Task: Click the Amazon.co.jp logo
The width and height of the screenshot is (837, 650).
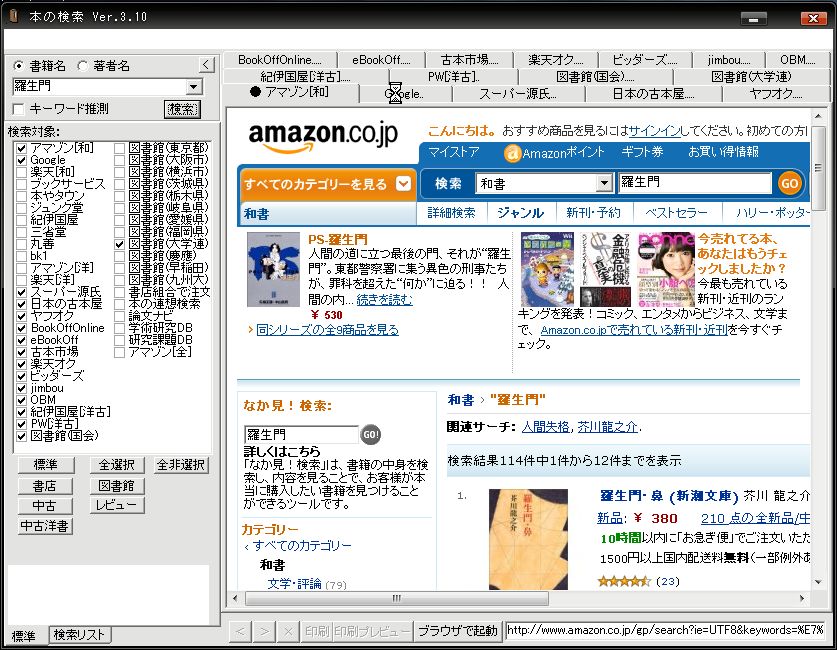Action: click(x=323, y=136)
